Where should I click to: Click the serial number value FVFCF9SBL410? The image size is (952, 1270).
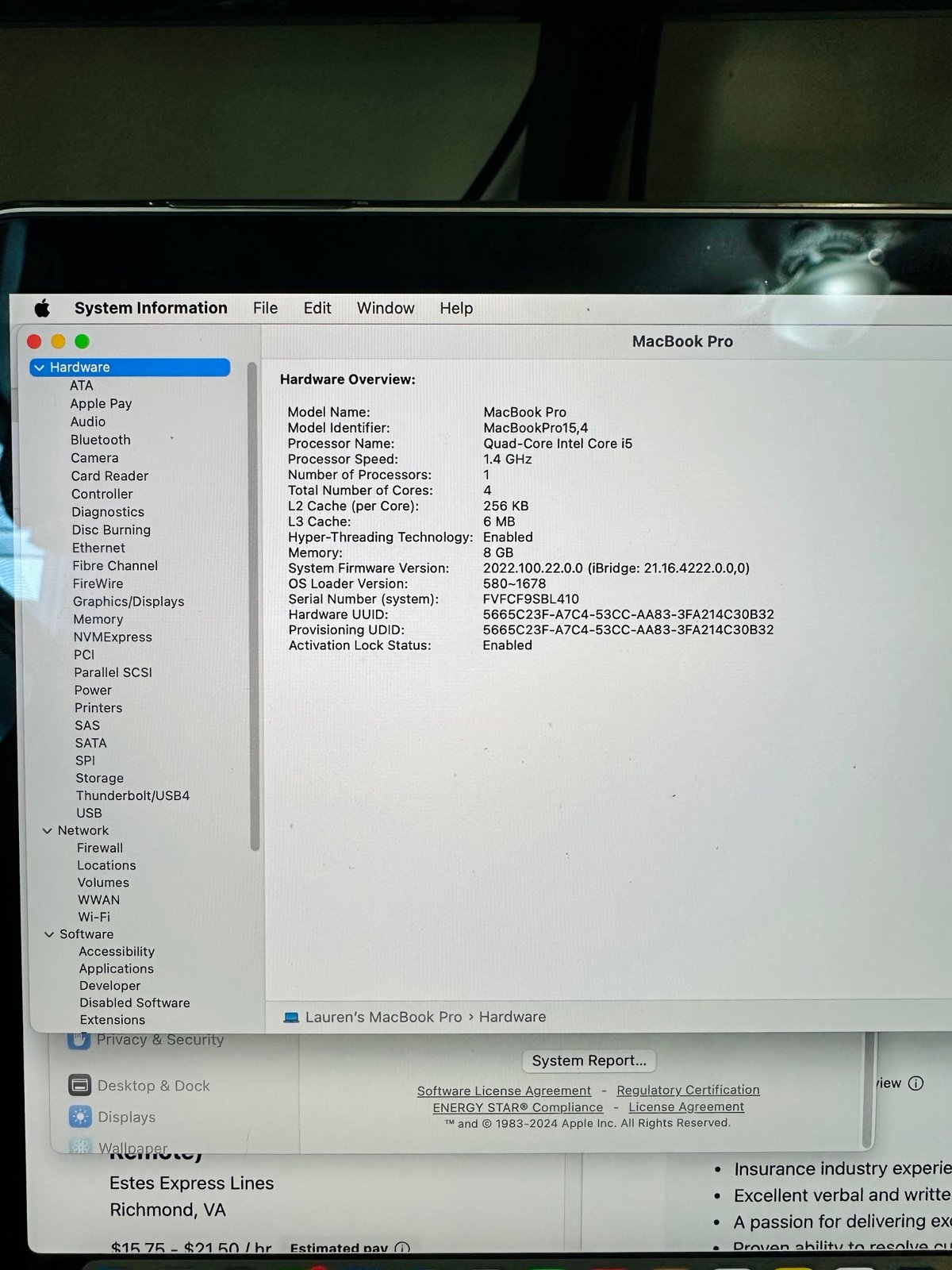point(531,599)
